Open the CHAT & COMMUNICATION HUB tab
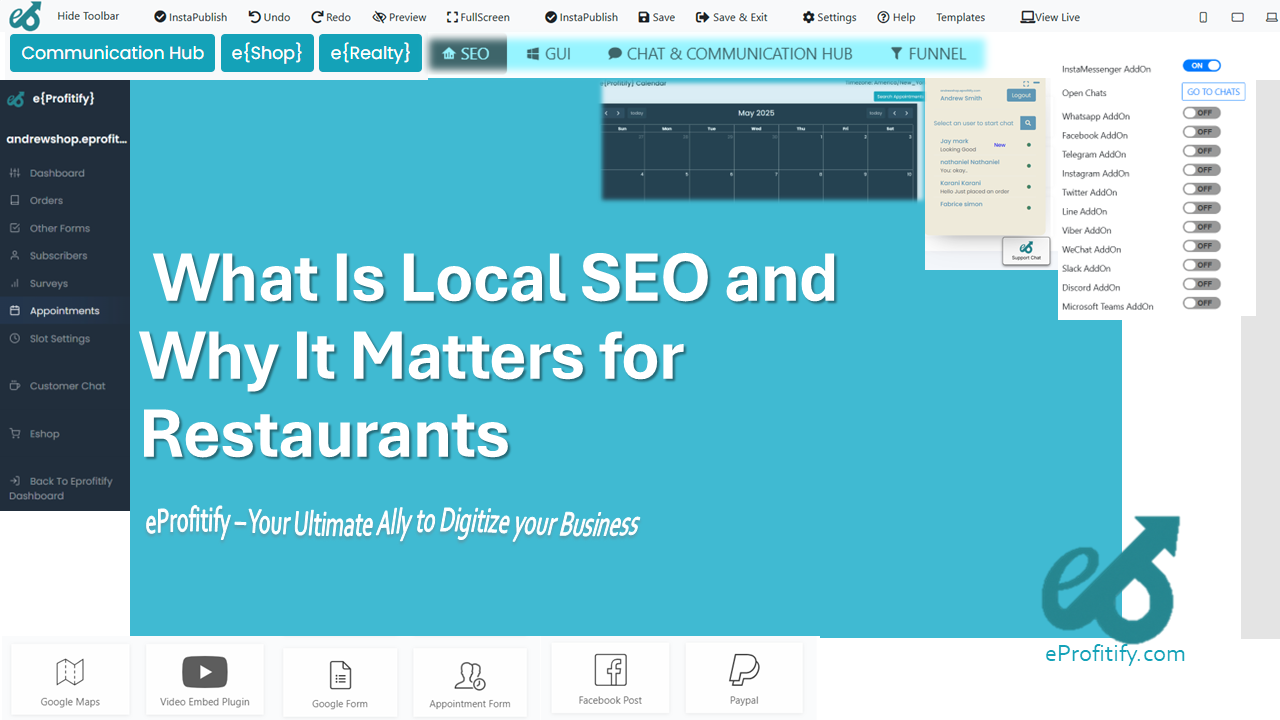This screenshot has height=720, width=1280. (729, 54)
